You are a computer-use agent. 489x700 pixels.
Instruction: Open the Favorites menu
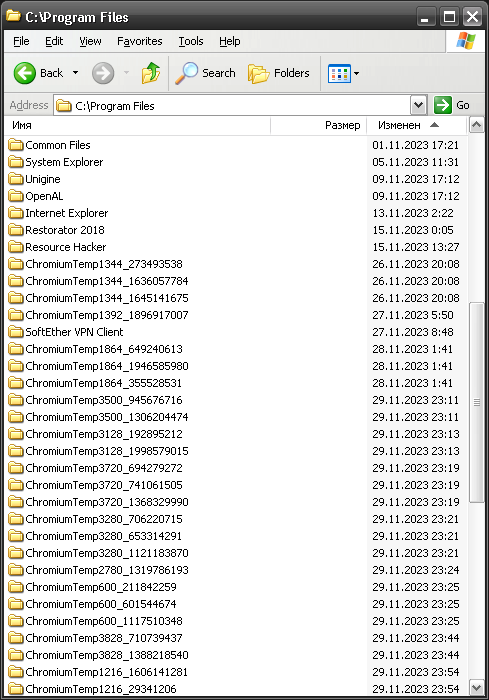pyautogui.click(x=140, y=41)
